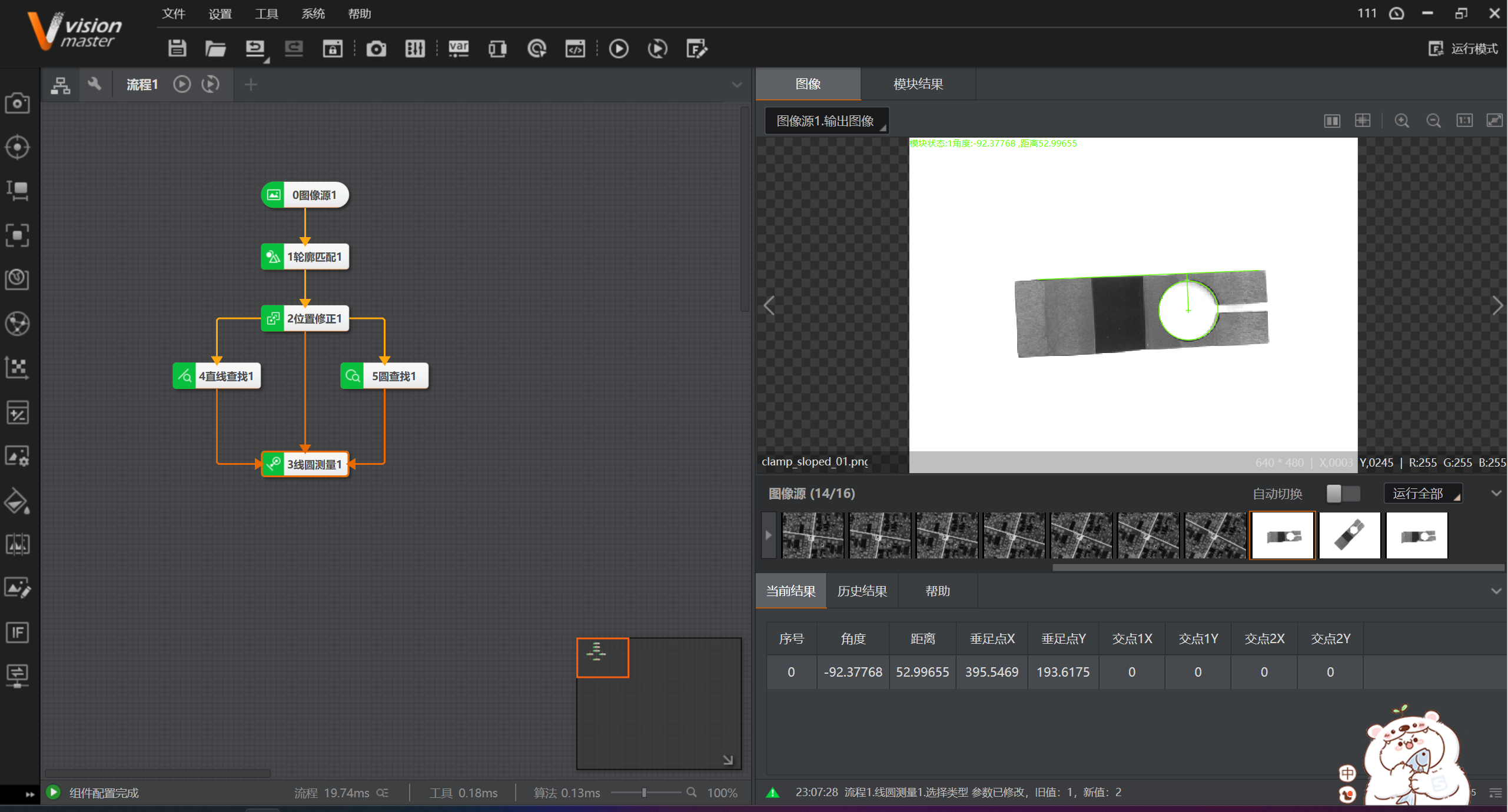Open the image acquisition camera sidebar tool
Screen dimensions: 1508x812
17,104
